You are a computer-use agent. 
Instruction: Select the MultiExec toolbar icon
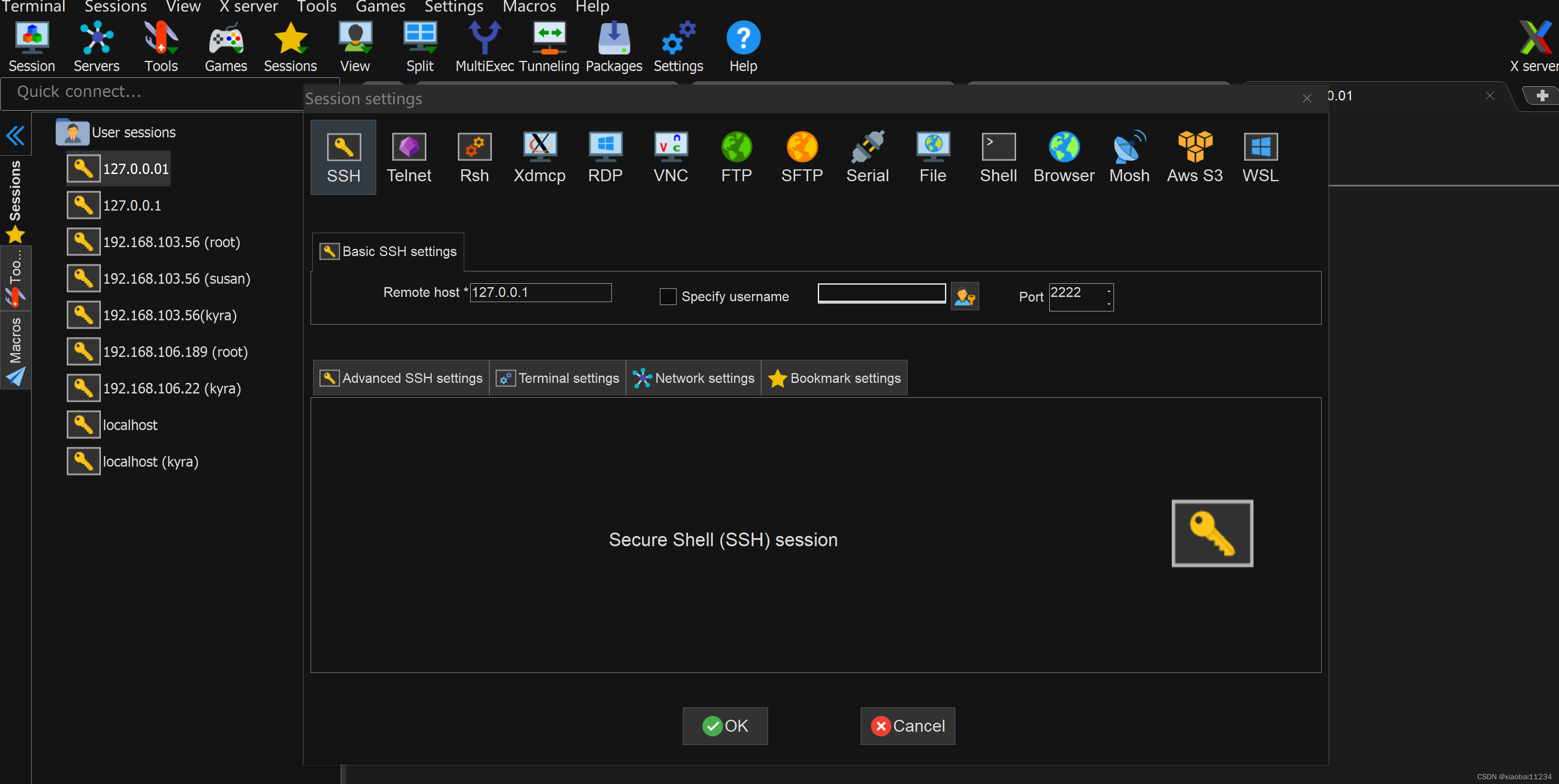pos(485,46)
